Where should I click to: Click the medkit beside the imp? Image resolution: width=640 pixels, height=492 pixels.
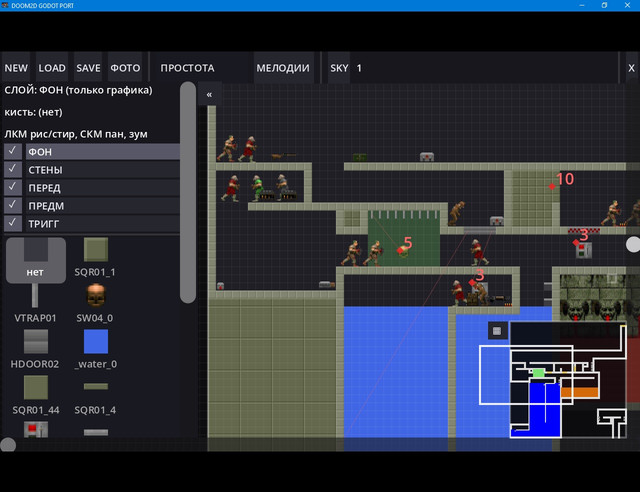click(x=496, y=221)
